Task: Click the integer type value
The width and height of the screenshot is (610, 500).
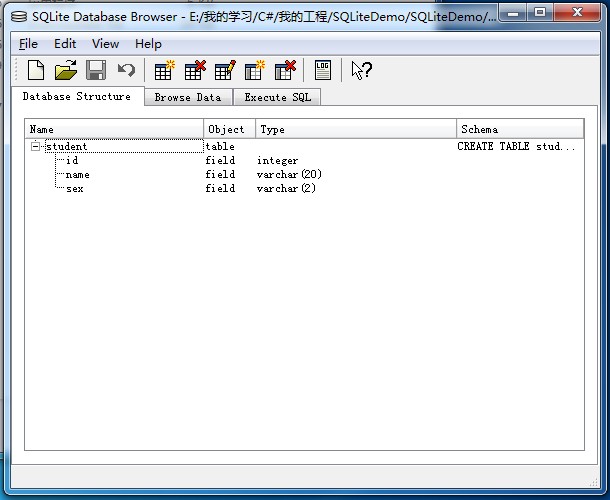Action: pos(277,161)
